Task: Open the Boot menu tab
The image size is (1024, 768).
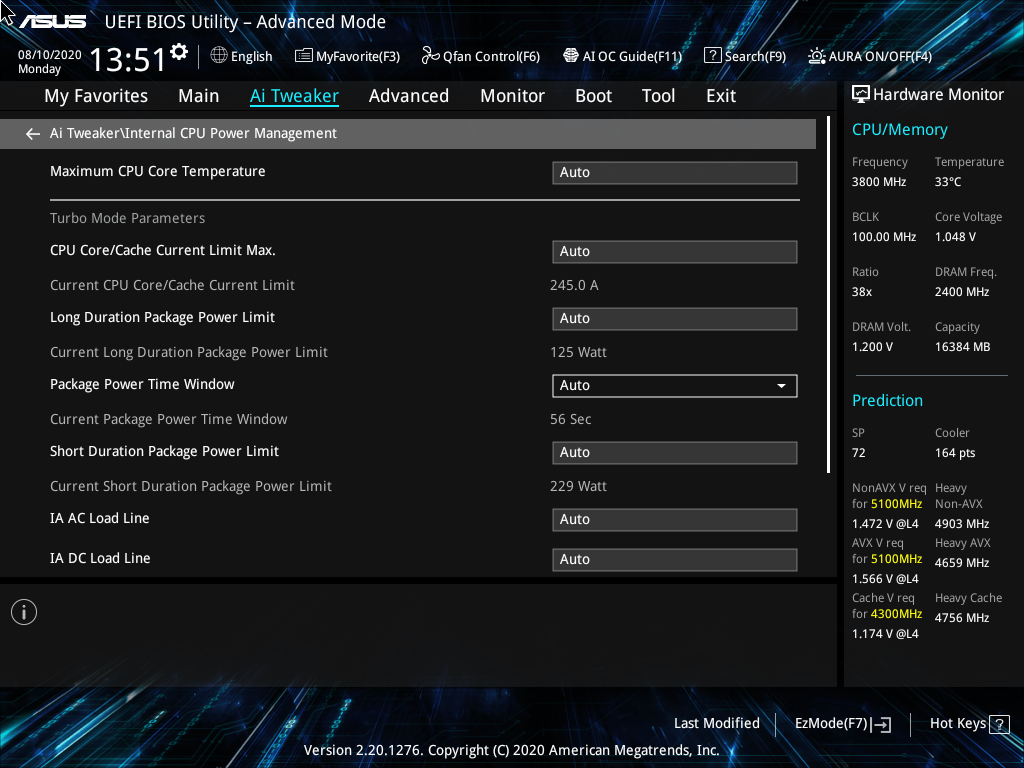Action: pos(593,95)
